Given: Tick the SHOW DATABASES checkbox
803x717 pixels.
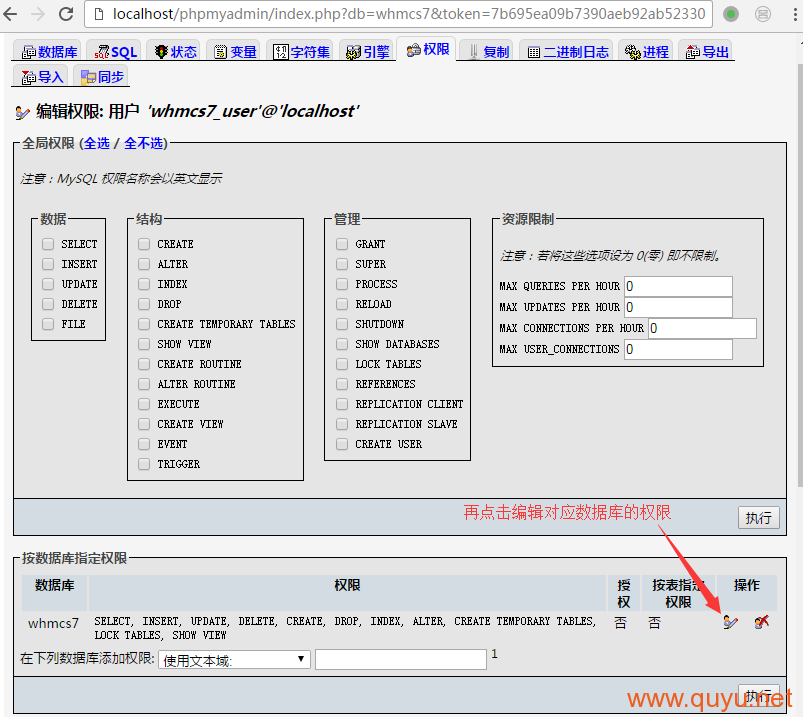Looking at the screenshot, I should click(342, 344).
